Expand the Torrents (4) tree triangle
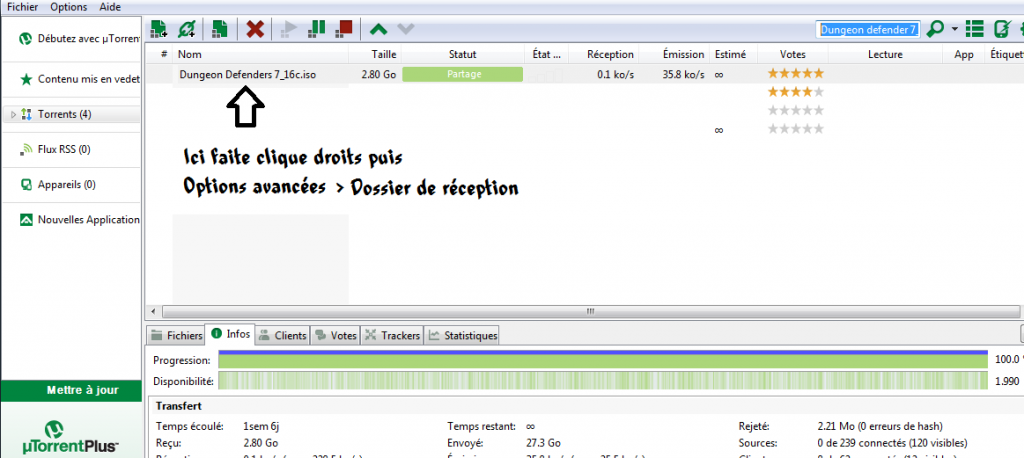The height and width of the screenshot is (458, 1024). tap(14, 115)
